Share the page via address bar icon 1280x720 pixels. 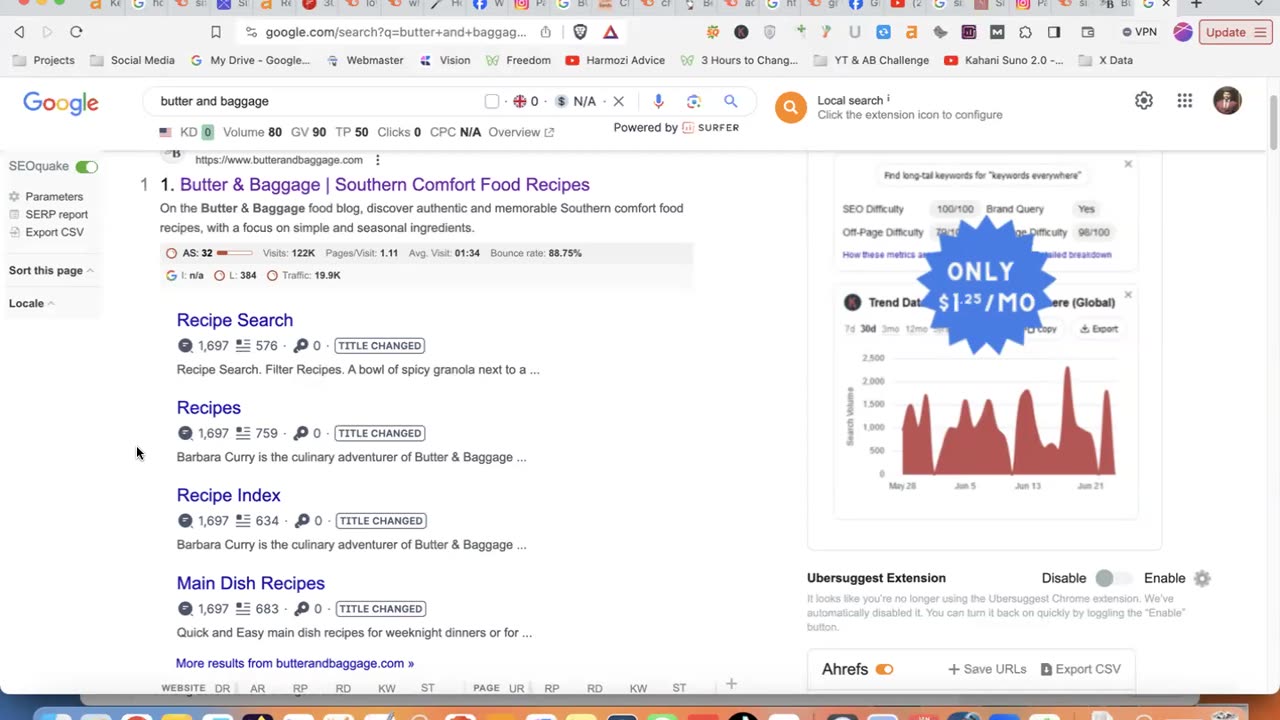(545, 32)
